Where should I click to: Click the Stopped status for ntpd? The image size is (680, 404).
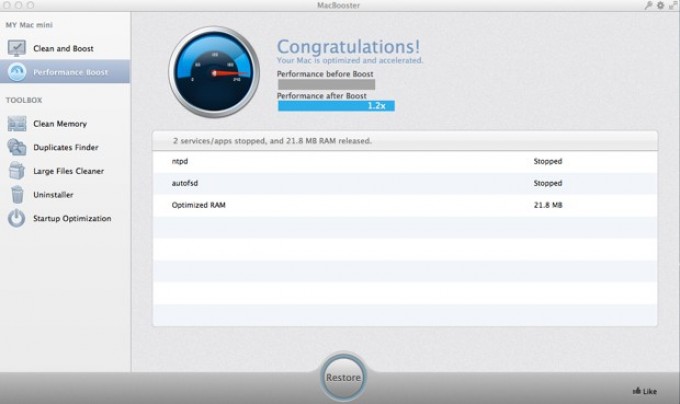(x=548, y=161)
